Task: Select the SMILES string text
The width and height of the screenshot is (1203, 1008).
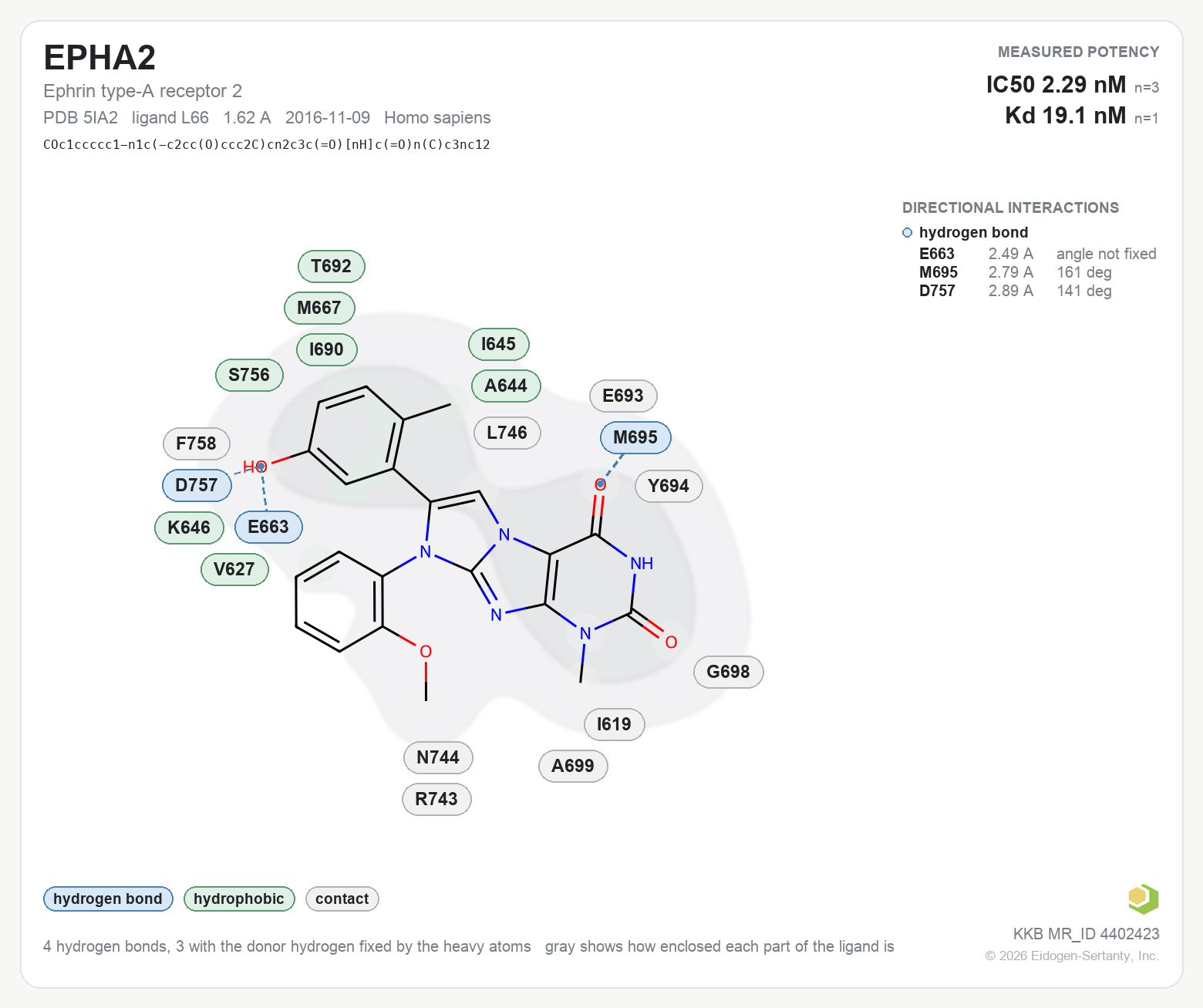Action: 267,144
